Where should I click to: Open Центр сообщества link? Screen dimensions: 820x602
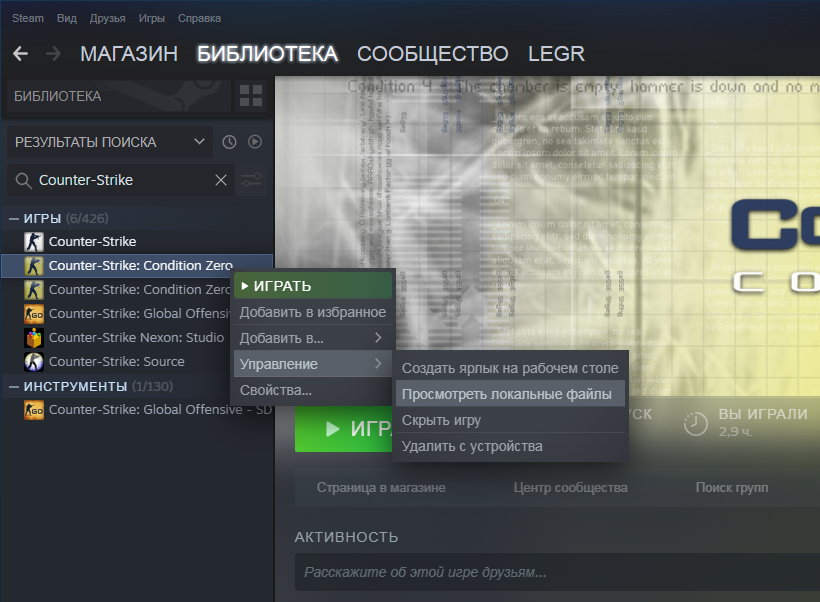click(570, 487)
